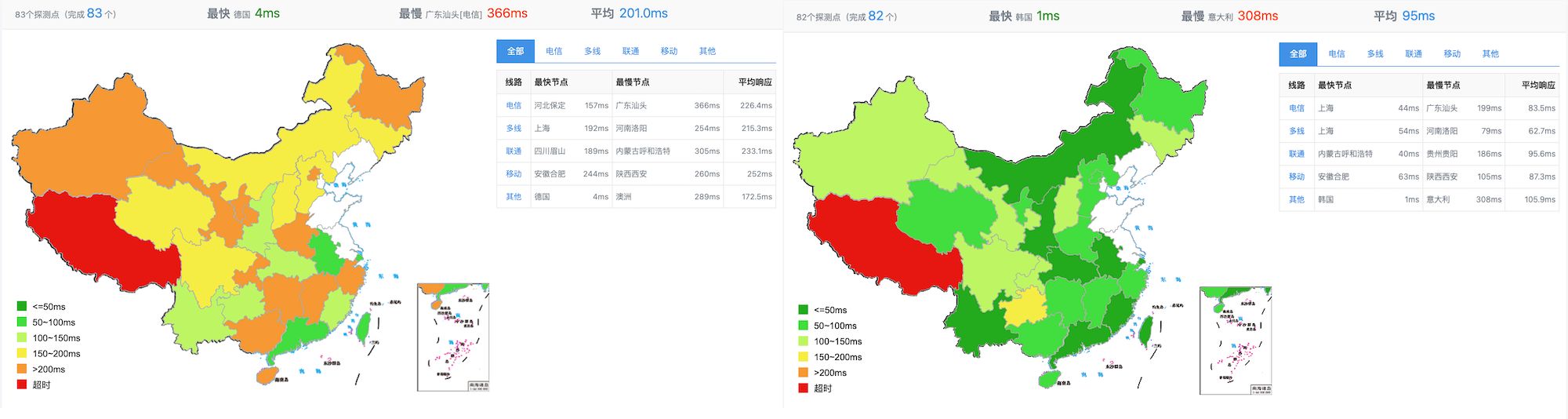
Task: Open 联通 row link in left table
Action: 514,151
